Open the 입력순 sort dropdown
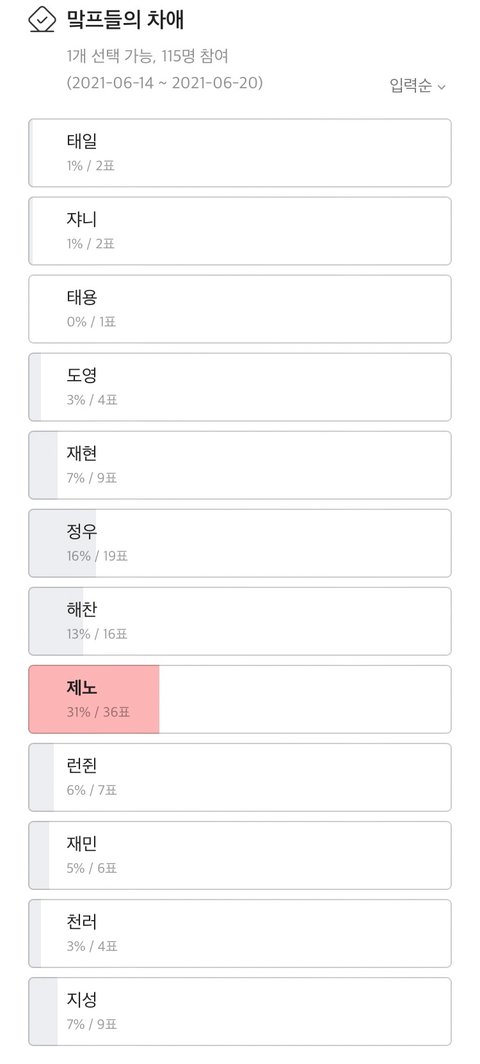480x1064 pixels. (x=418, y=86)
